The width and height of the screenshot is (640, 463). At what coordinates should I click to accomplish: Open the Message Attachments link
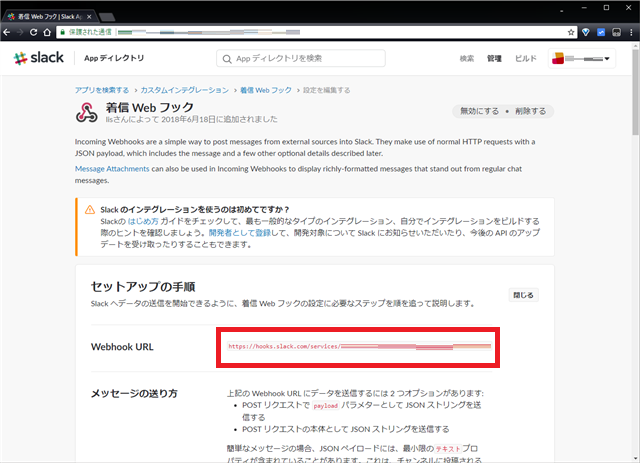tap(112, 169)
